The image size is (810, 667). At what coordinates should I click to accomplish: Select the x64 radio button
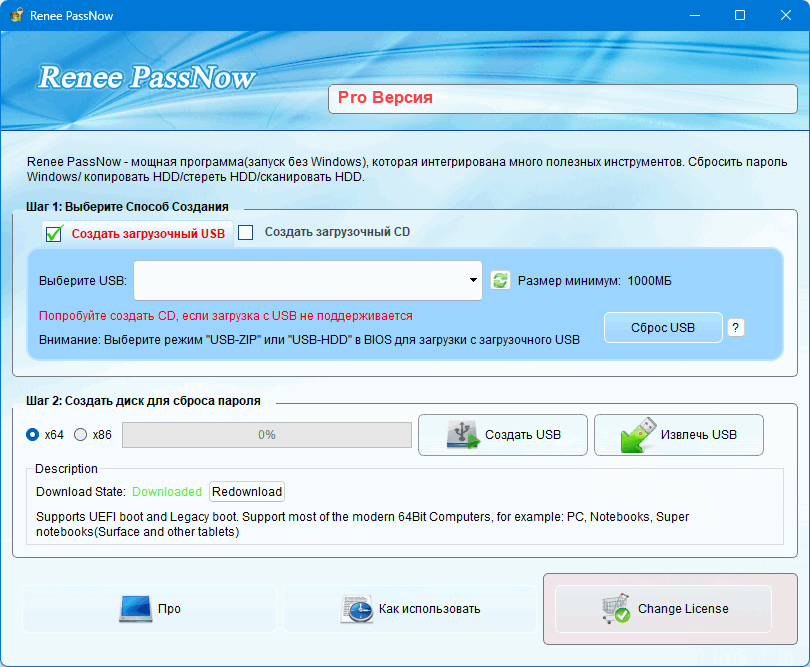(33, 434)
